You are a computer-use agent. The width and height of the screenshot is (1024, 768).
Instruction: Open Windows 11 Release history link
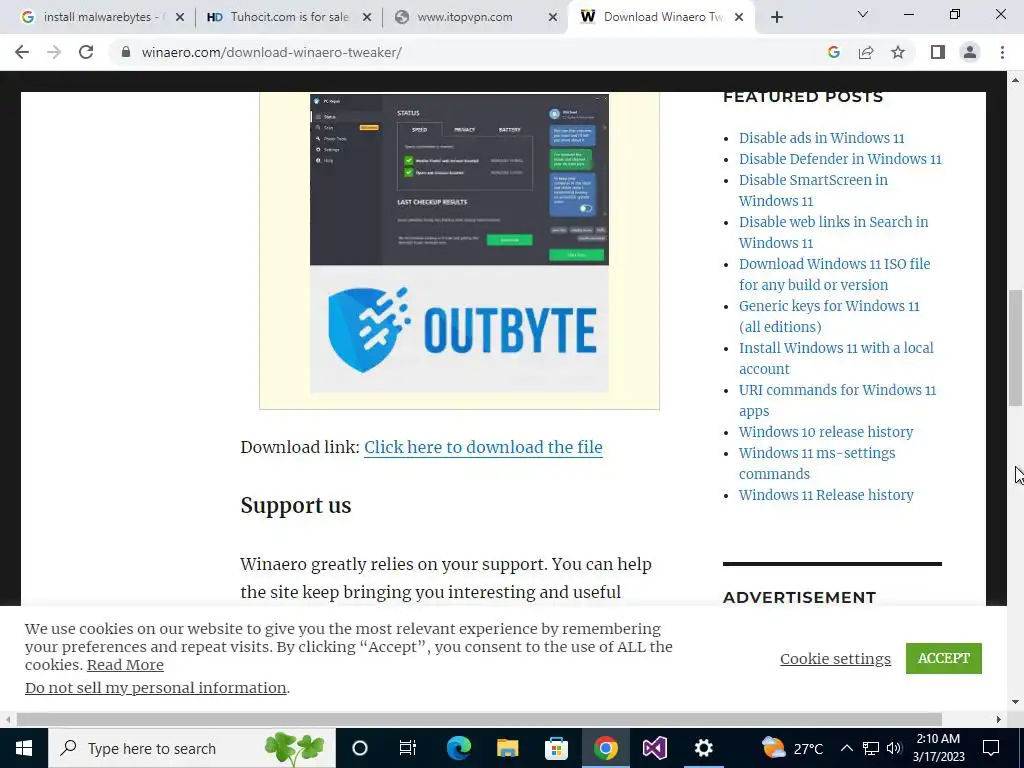826,495
